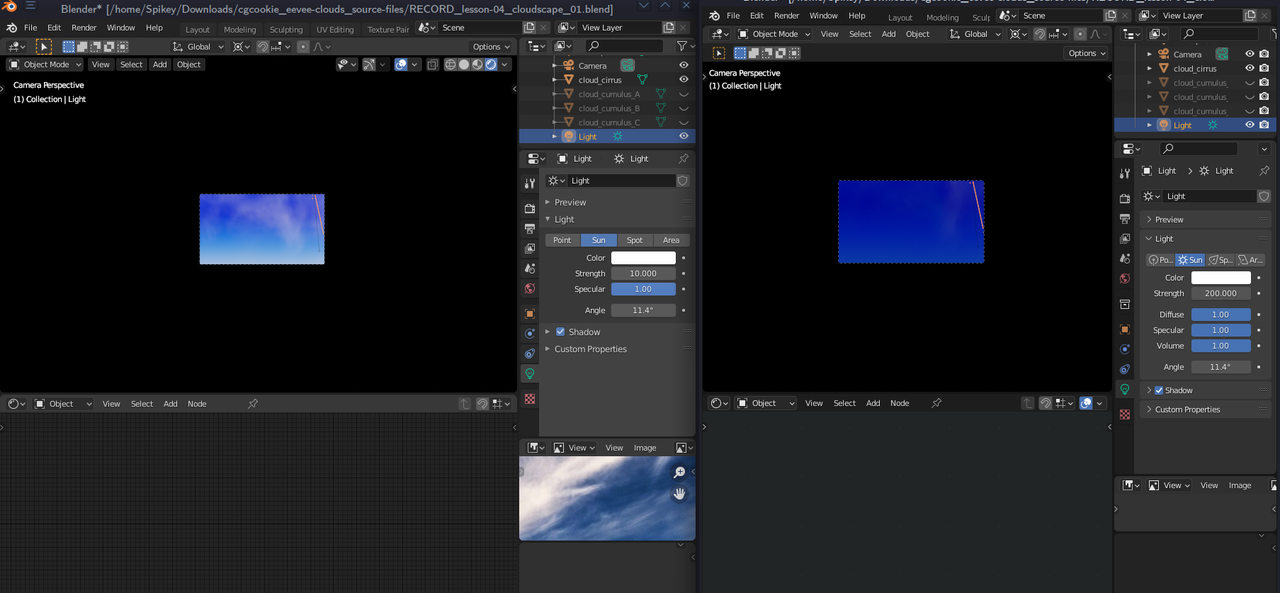Open Physics properties tab in left window
1280x593 pixels.
[x=530, y=333]
